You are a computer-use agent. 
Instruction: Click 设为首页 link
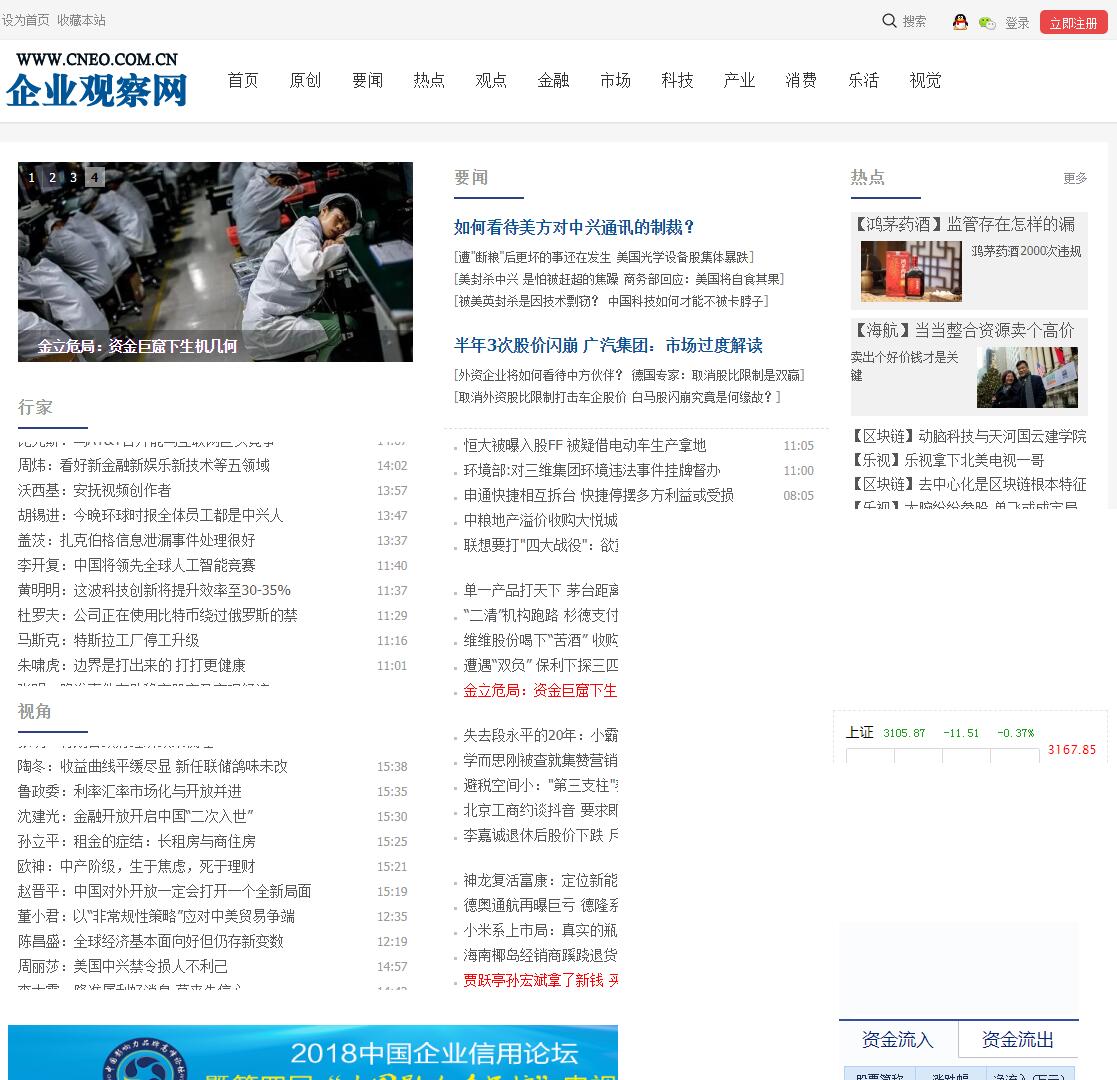26,20
